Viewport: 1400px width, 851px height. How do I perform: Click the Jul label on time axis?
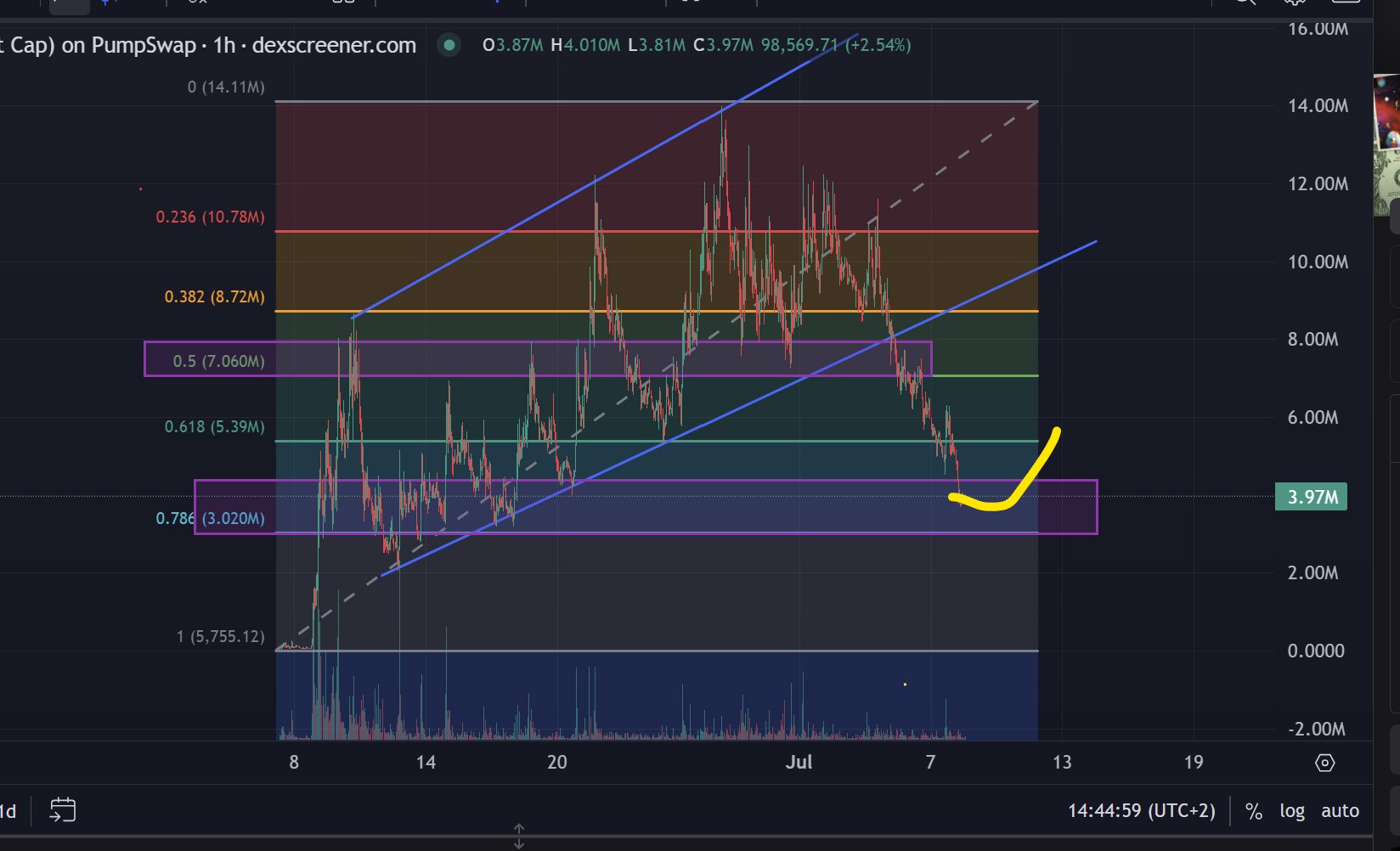(x=799, y=762)
